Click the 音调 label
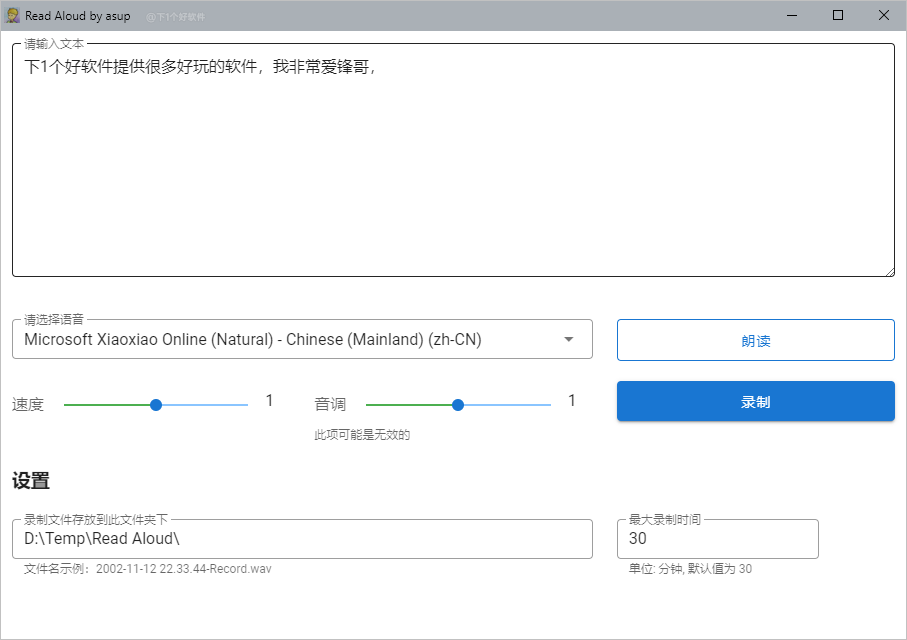The width and height of the screenshot is (907, 640). click(330, 404)
